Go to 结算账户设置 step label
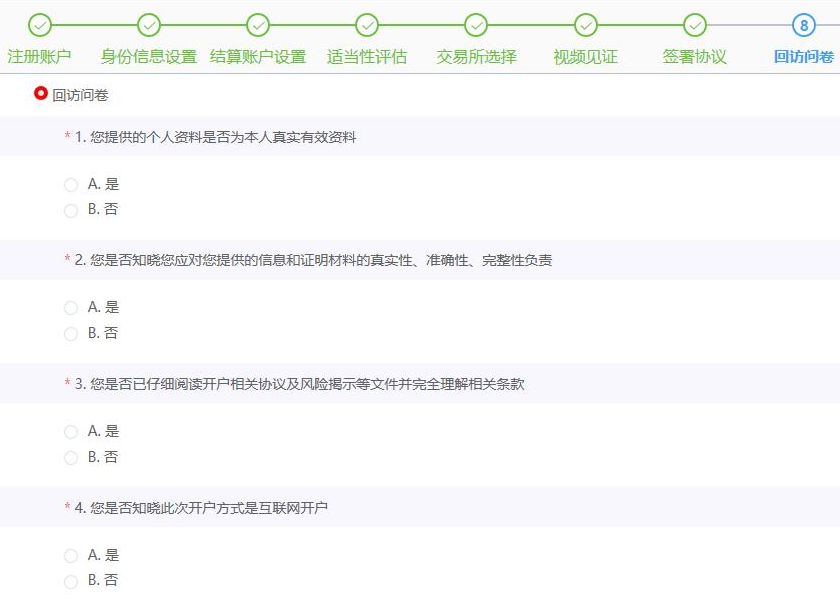840x602 pixels. click(x=258, y=56)
